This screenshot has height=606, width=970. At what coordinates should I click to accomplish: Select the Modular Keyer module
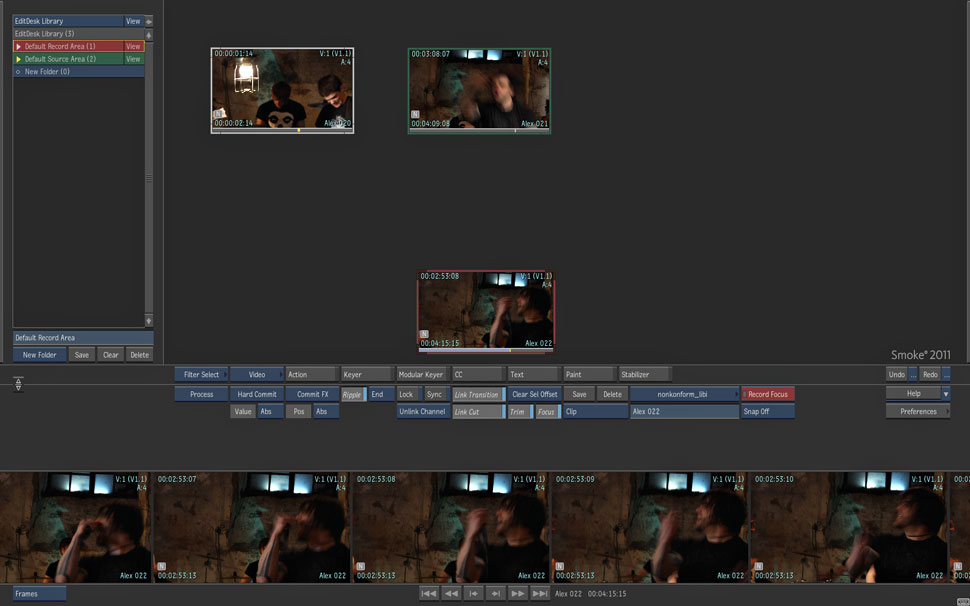(421, 375)
